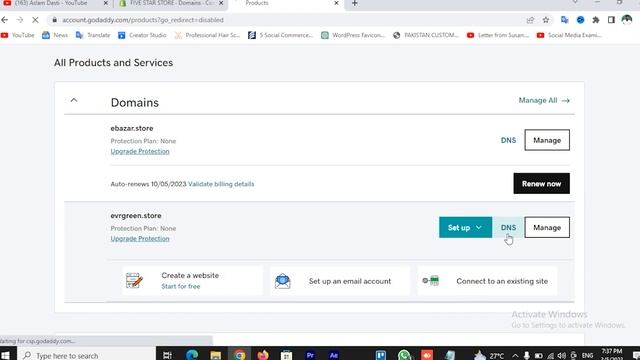This screenshot has width=640, height=360.
Task: Click the ebazar.store domain name
Action: click(x=132, y=128)
